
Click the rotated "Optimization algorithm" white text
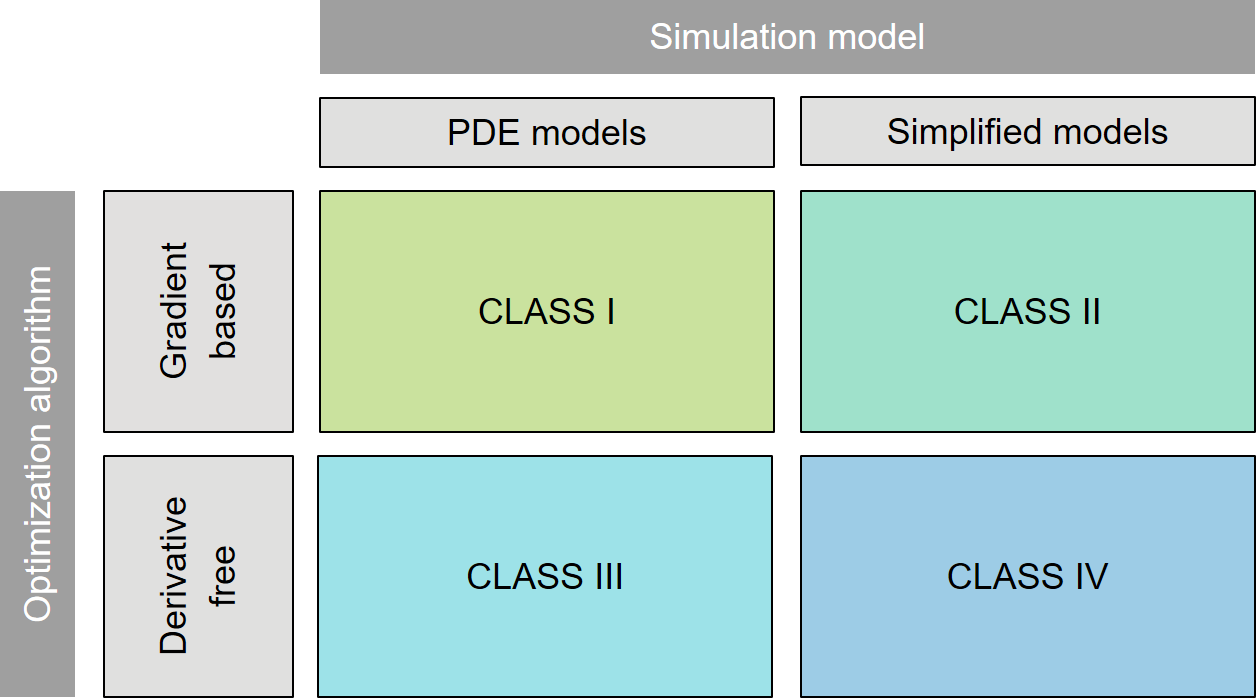pos(38,443)
